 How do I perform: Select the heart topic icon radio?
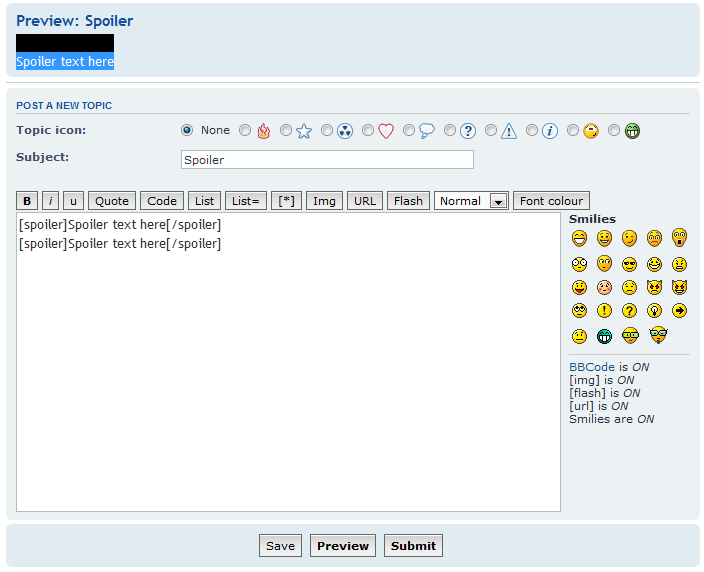[x=368, y=130]
